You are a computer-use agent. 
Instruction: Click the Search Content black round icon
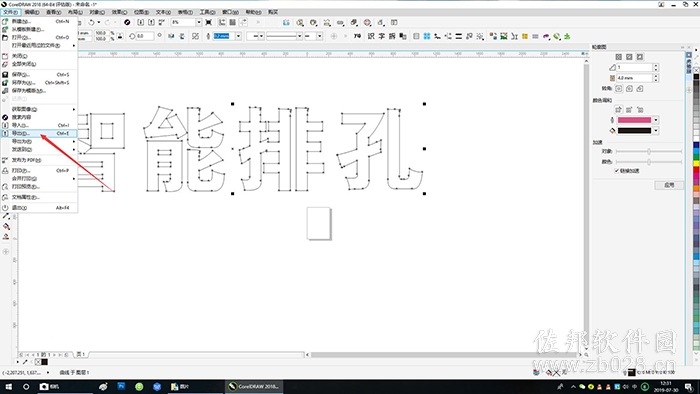coord(127,22)
